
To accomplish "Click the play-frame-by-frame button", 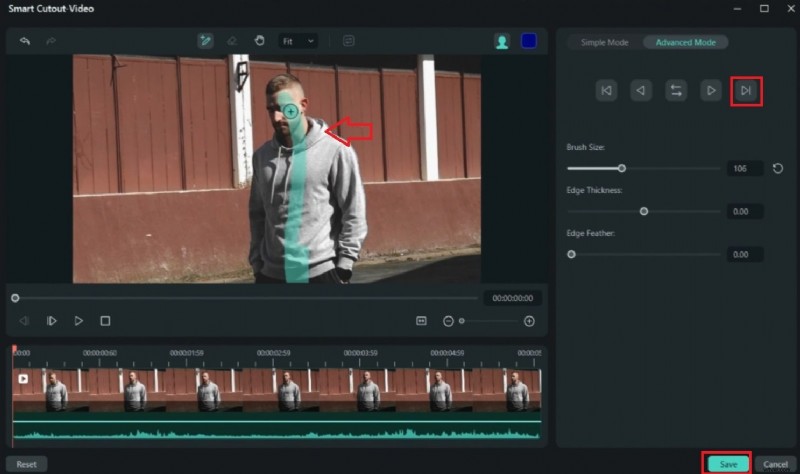I will pyautogui.click(x=52, y=321).
